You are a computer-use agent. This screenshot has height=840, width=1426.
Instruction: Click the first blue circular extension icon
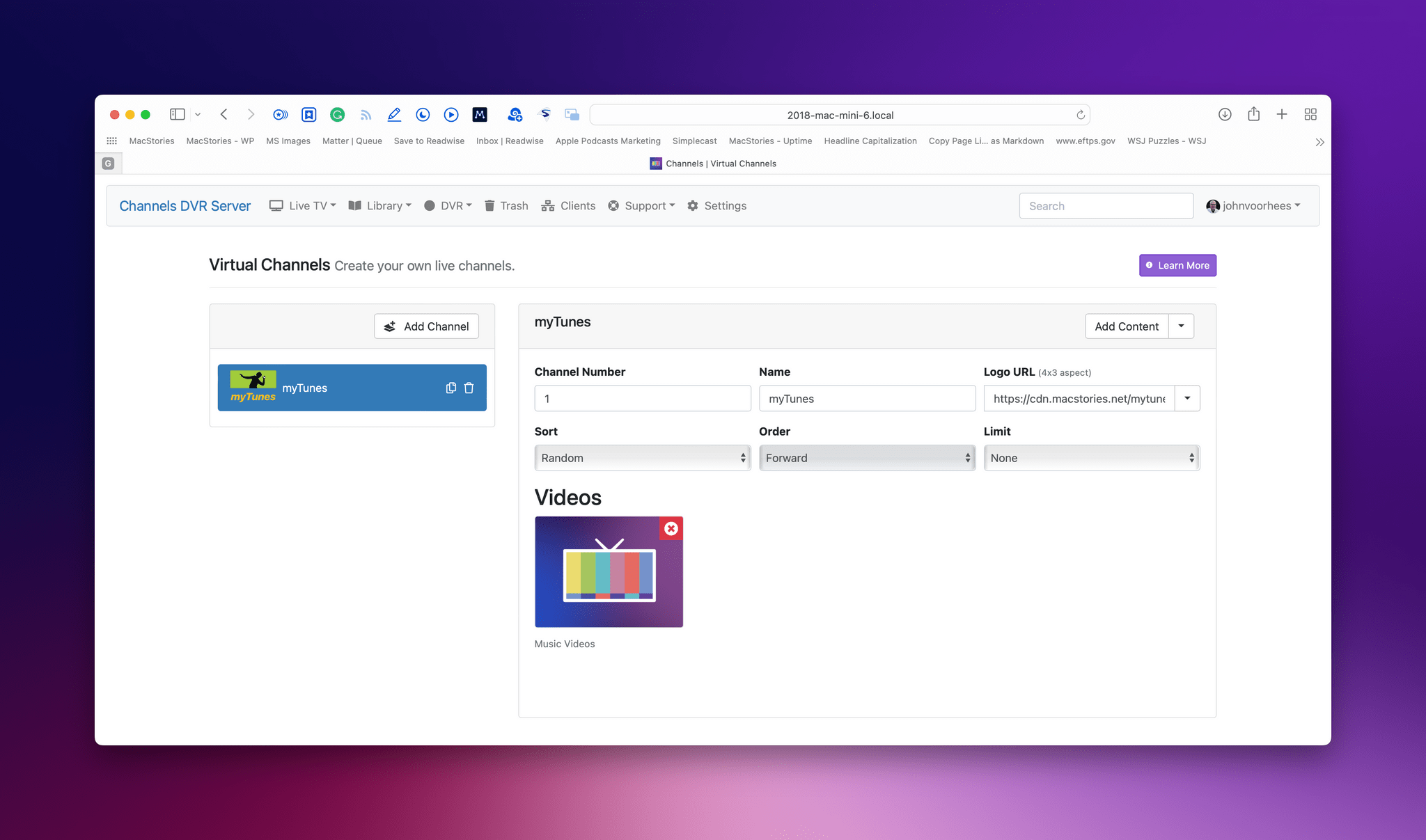[281, 114]
